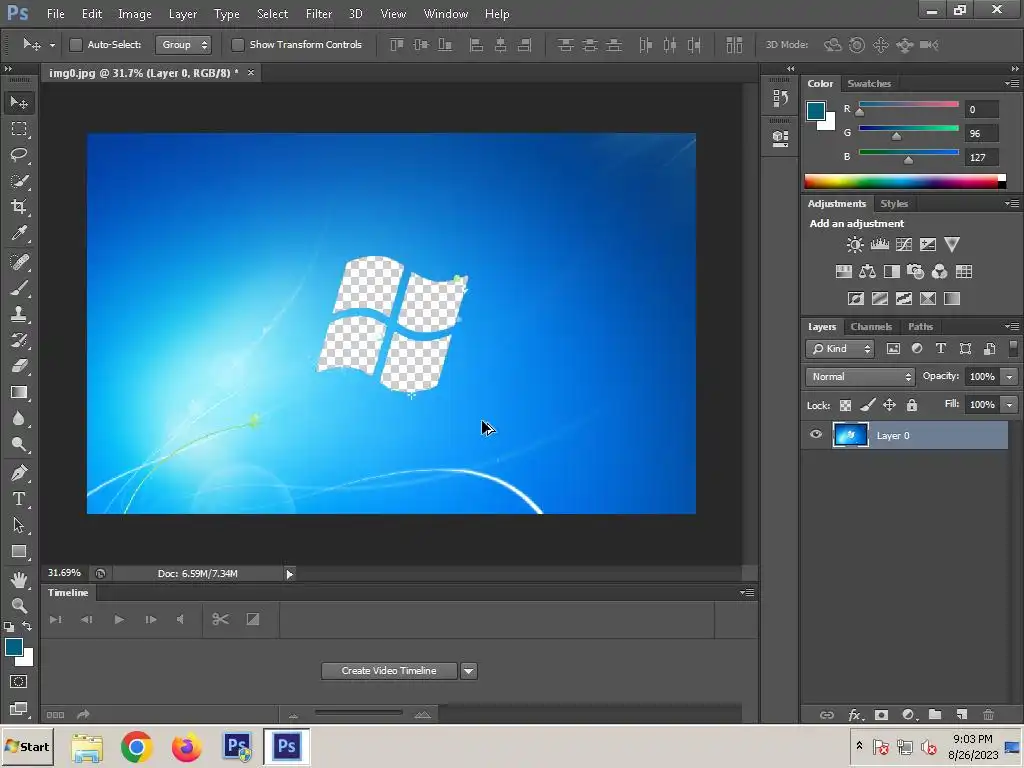Select the Crop tool
This screenshot has height=768, width=1024.
click(19, 207)
